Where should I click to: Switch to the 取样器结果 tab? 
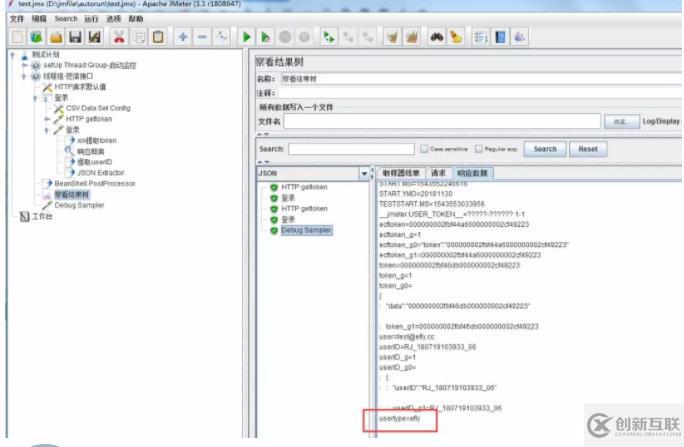[x=401, y=173]
